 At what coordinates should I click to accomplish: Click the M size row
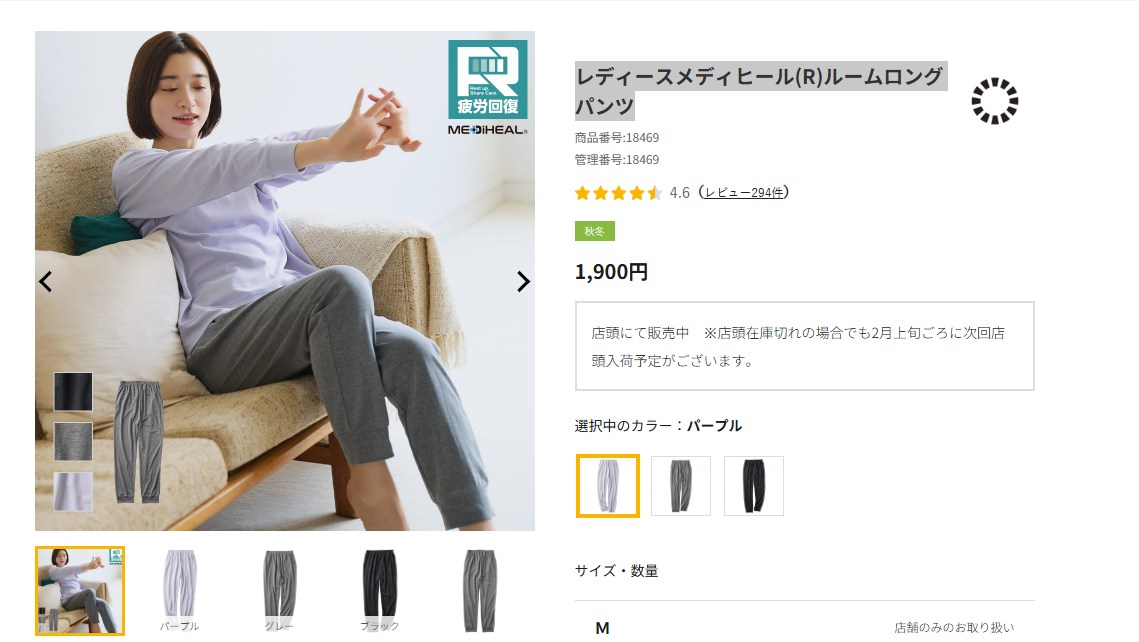(x=805, y=627)
